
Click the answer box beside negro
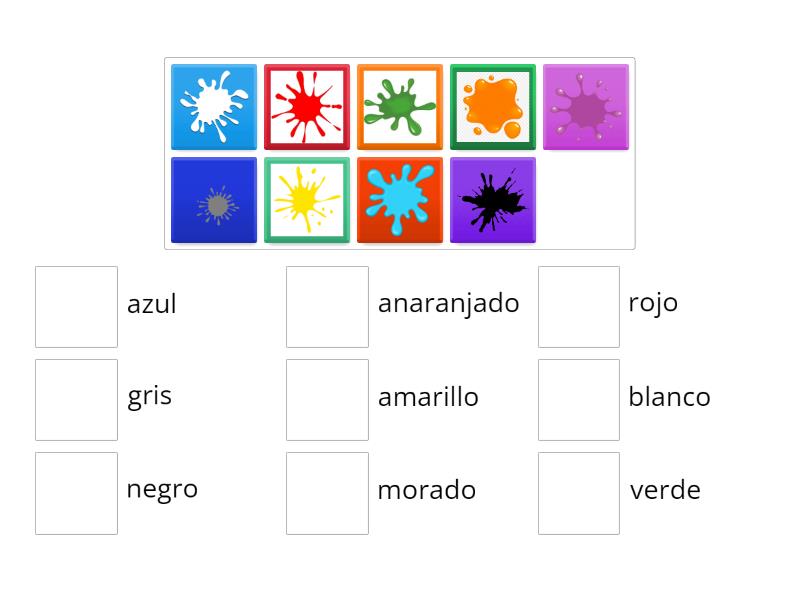tap(76, 492)
